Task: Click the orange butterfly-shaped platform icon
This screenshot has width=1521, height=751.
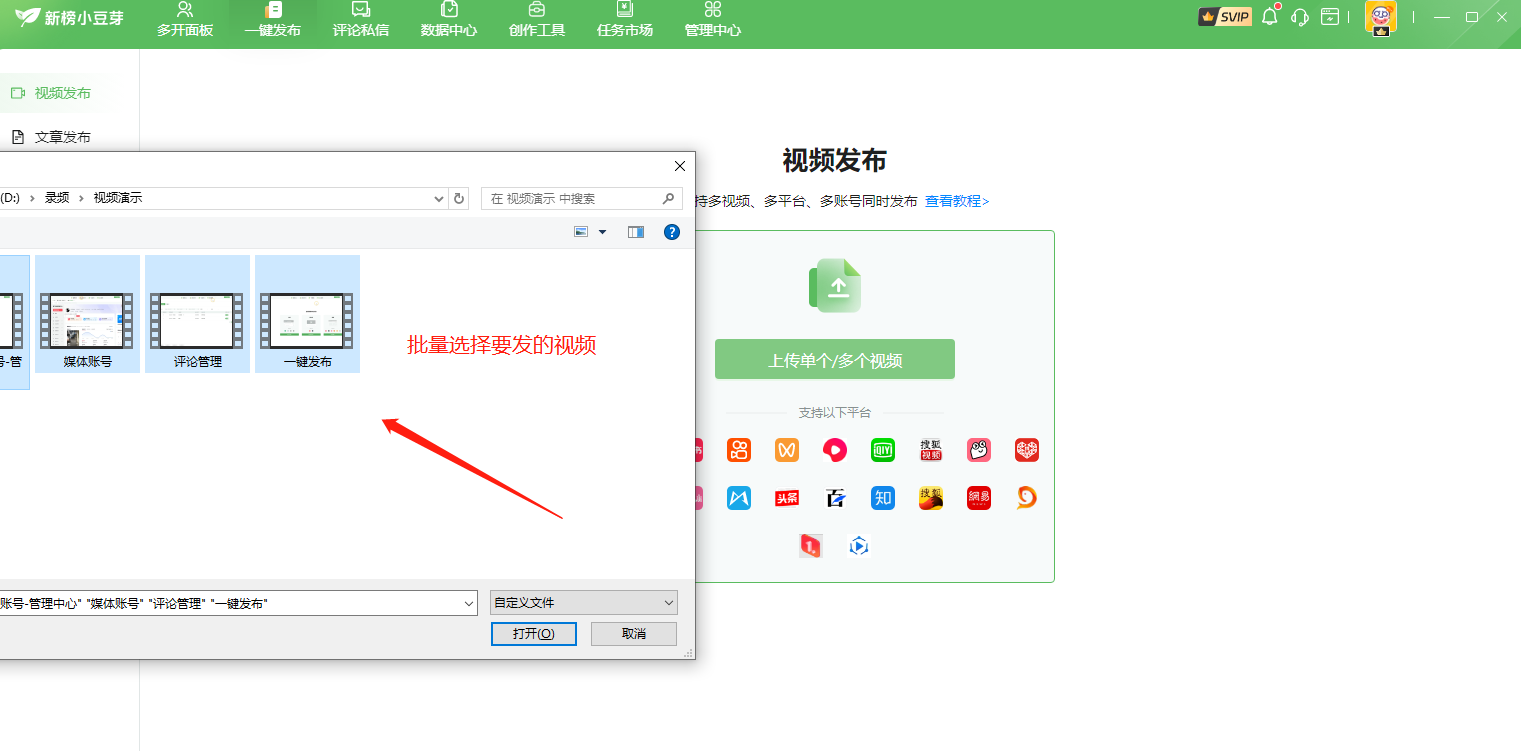Action: pos(787,450)
